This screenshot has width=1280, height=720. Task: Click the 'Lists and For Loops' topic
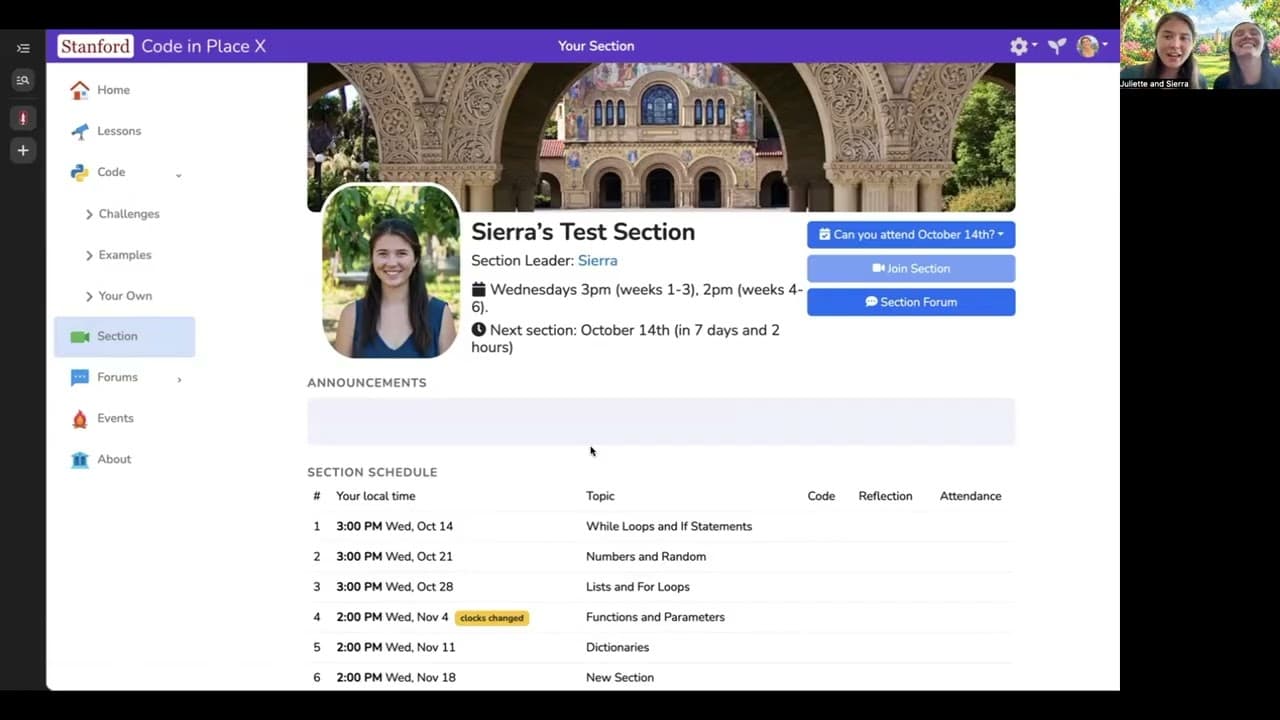click(638, 587)
